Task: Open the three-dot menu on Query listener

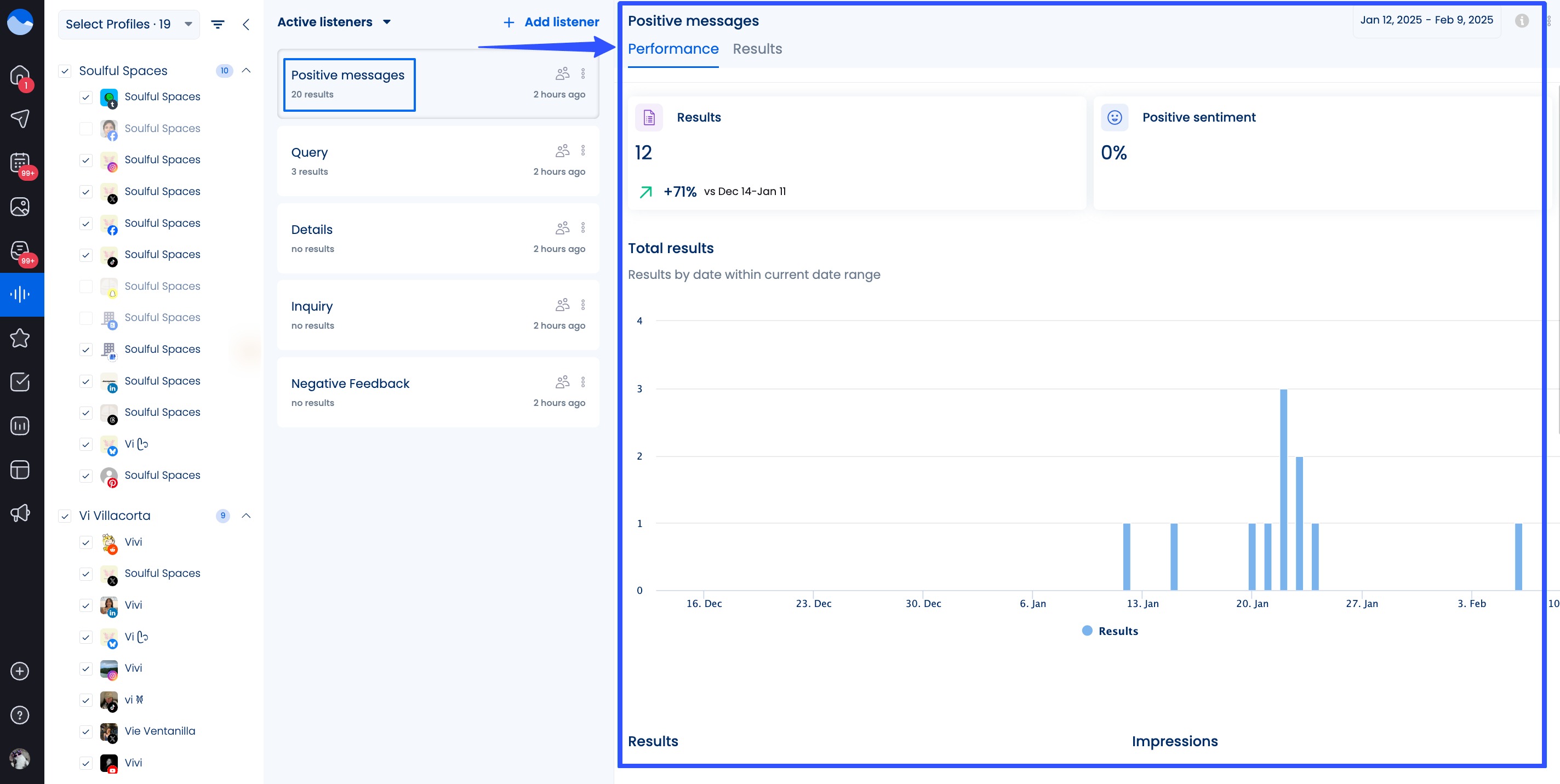Action: (583, 150)
